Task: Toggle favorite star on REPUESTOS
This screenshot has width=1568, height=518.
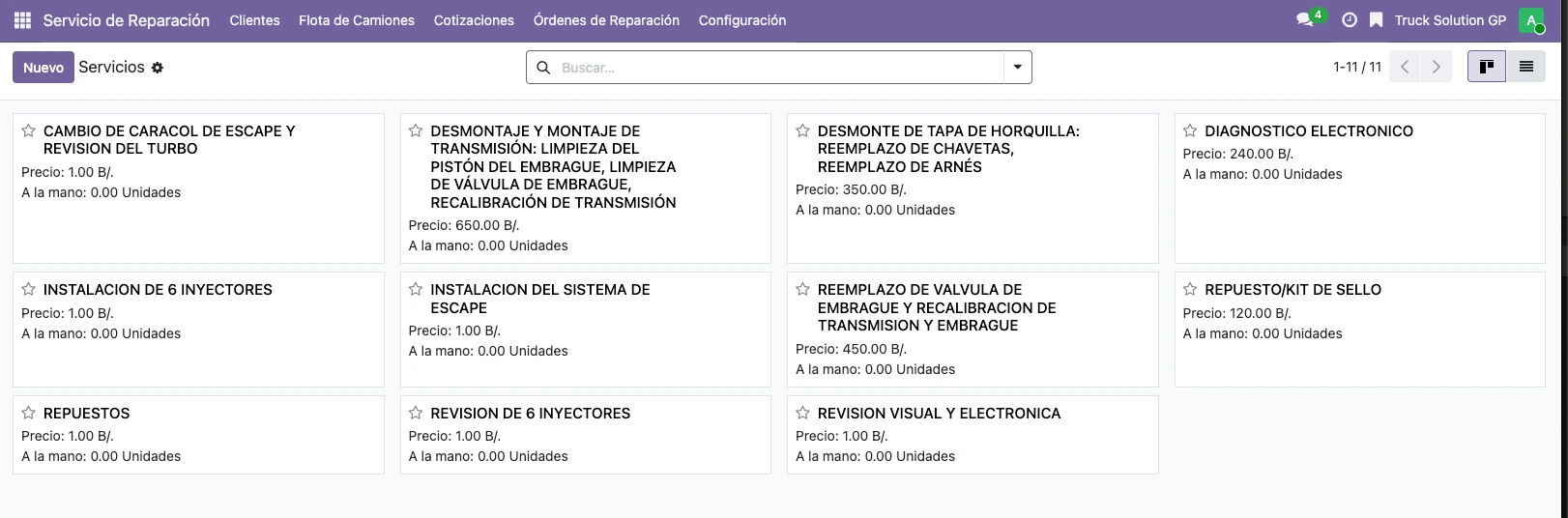Action: 29,413
